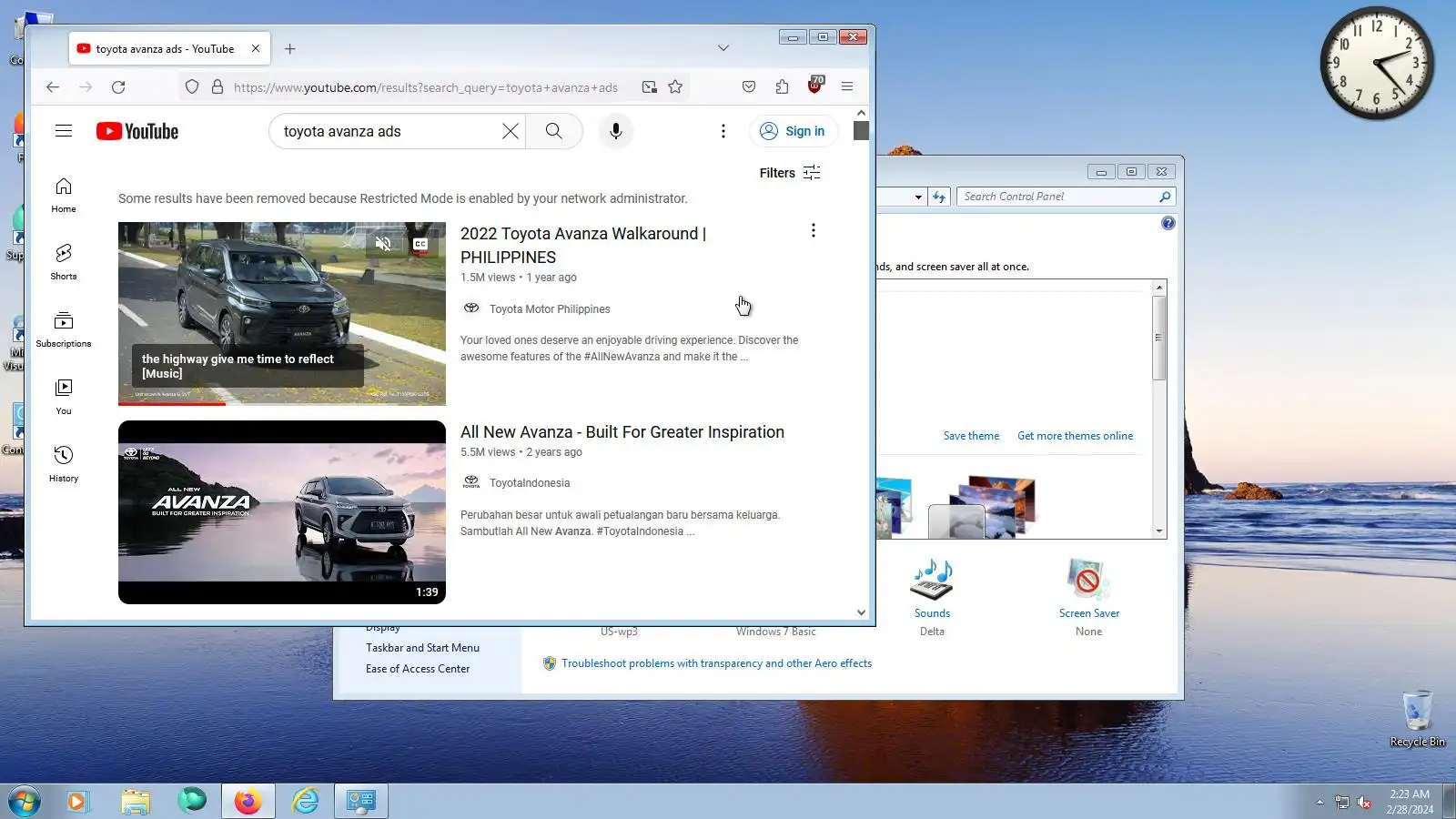Image resolution: width=1456 pixels, height=819 pixels.
Task: Visit ToyotaIndonesia channel name link
Action: coord(530,483)
